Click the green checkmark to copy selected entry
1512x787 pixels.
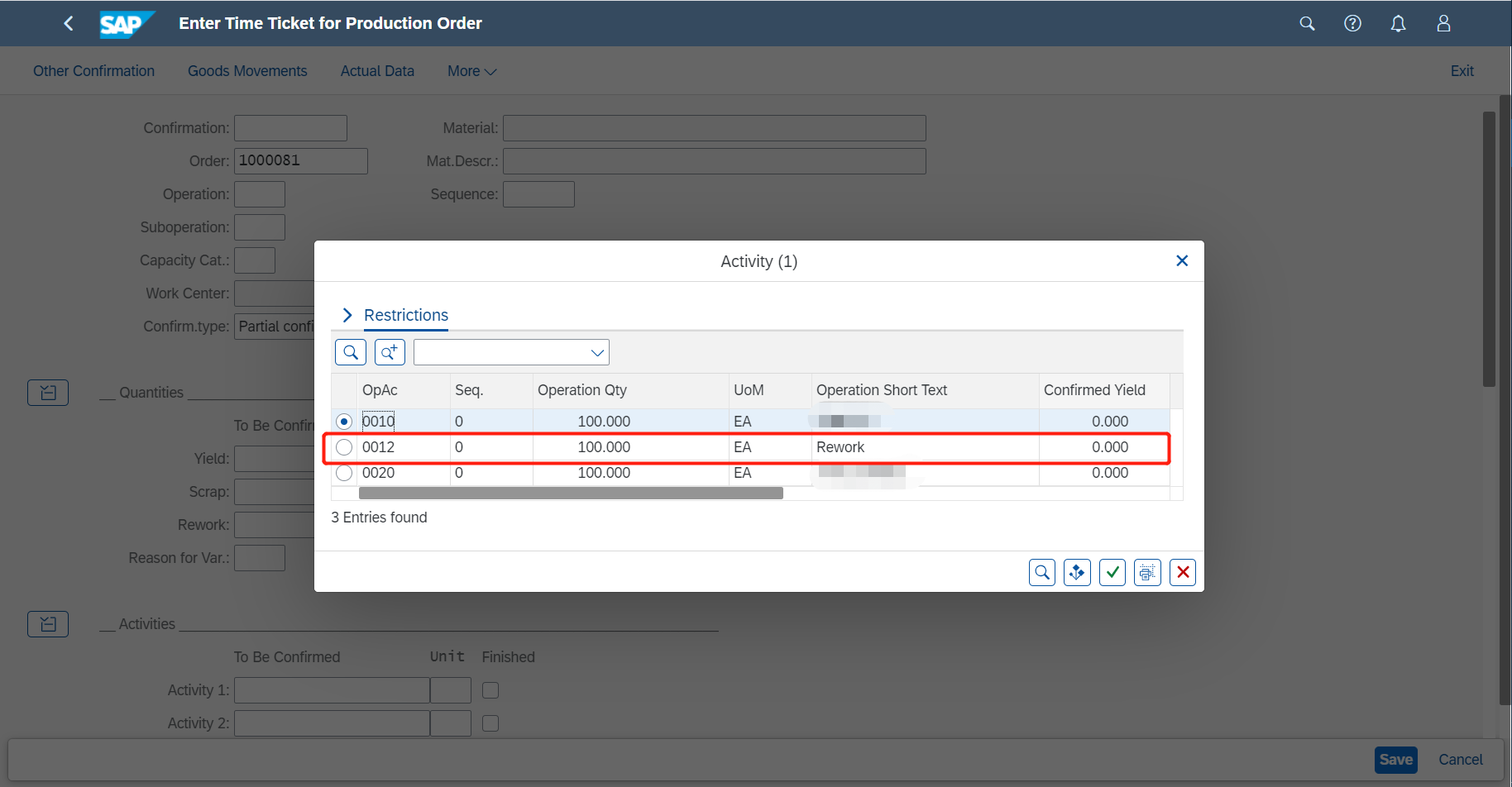pyautogui.click(x=1112, y=572)
